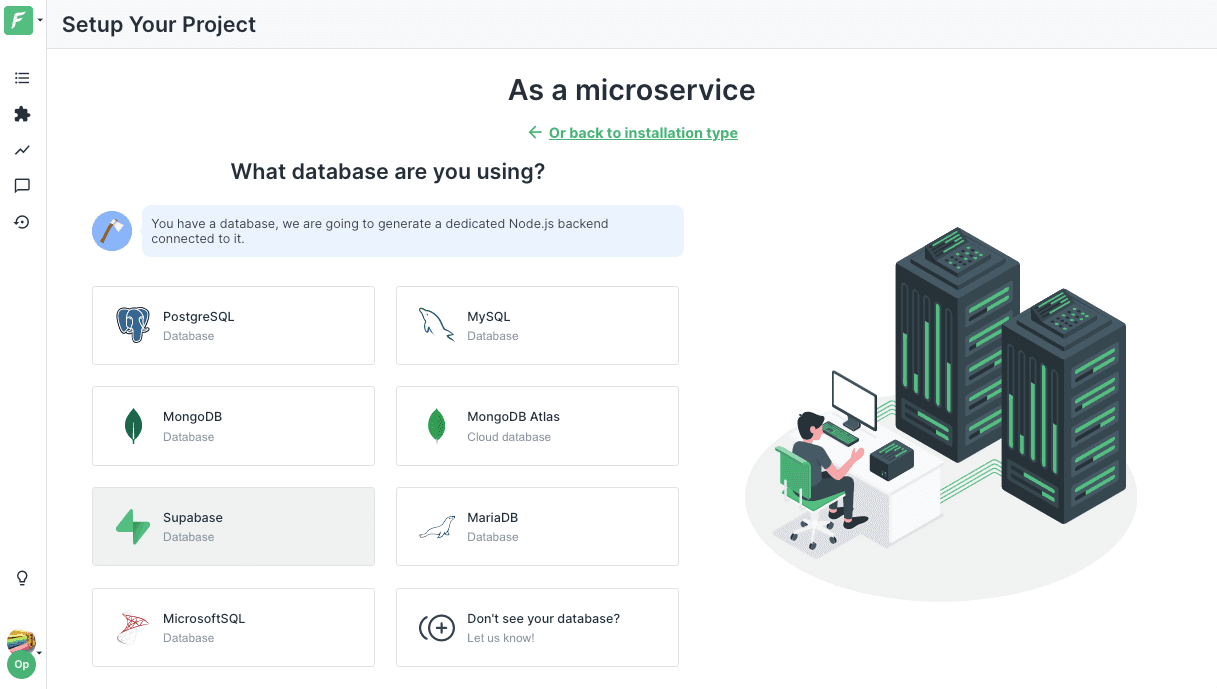This screenshot has width=1217, height=689.
Task: Open the puzzle piece integrations icon
Action: pos(22,114)
